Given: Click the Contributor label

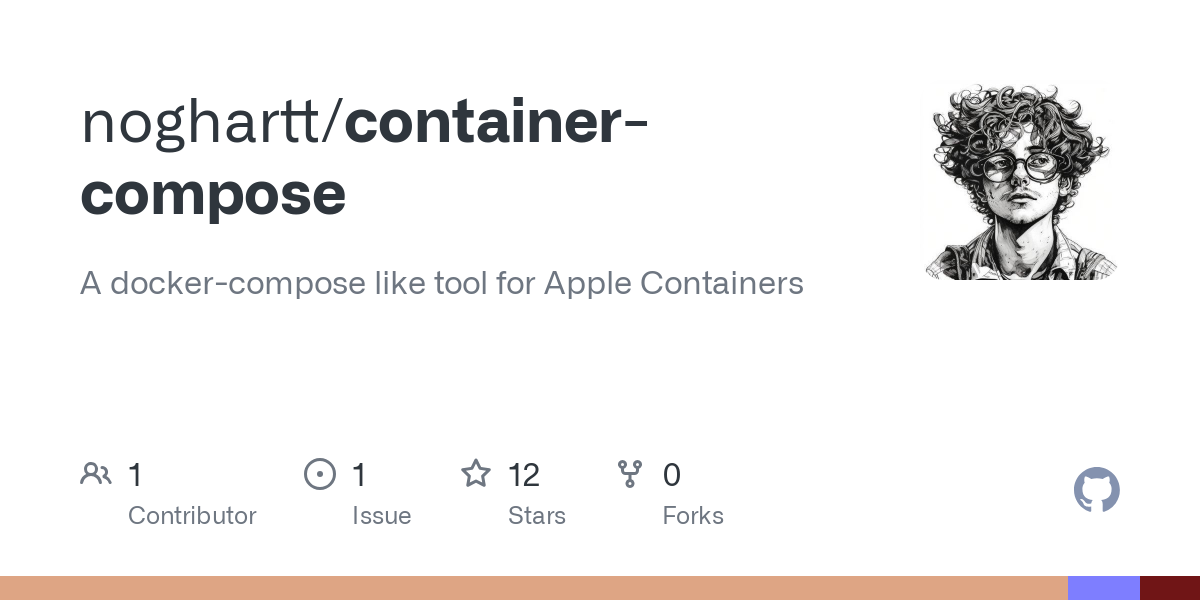Looking at the screenshot, I should click(192, 516).
